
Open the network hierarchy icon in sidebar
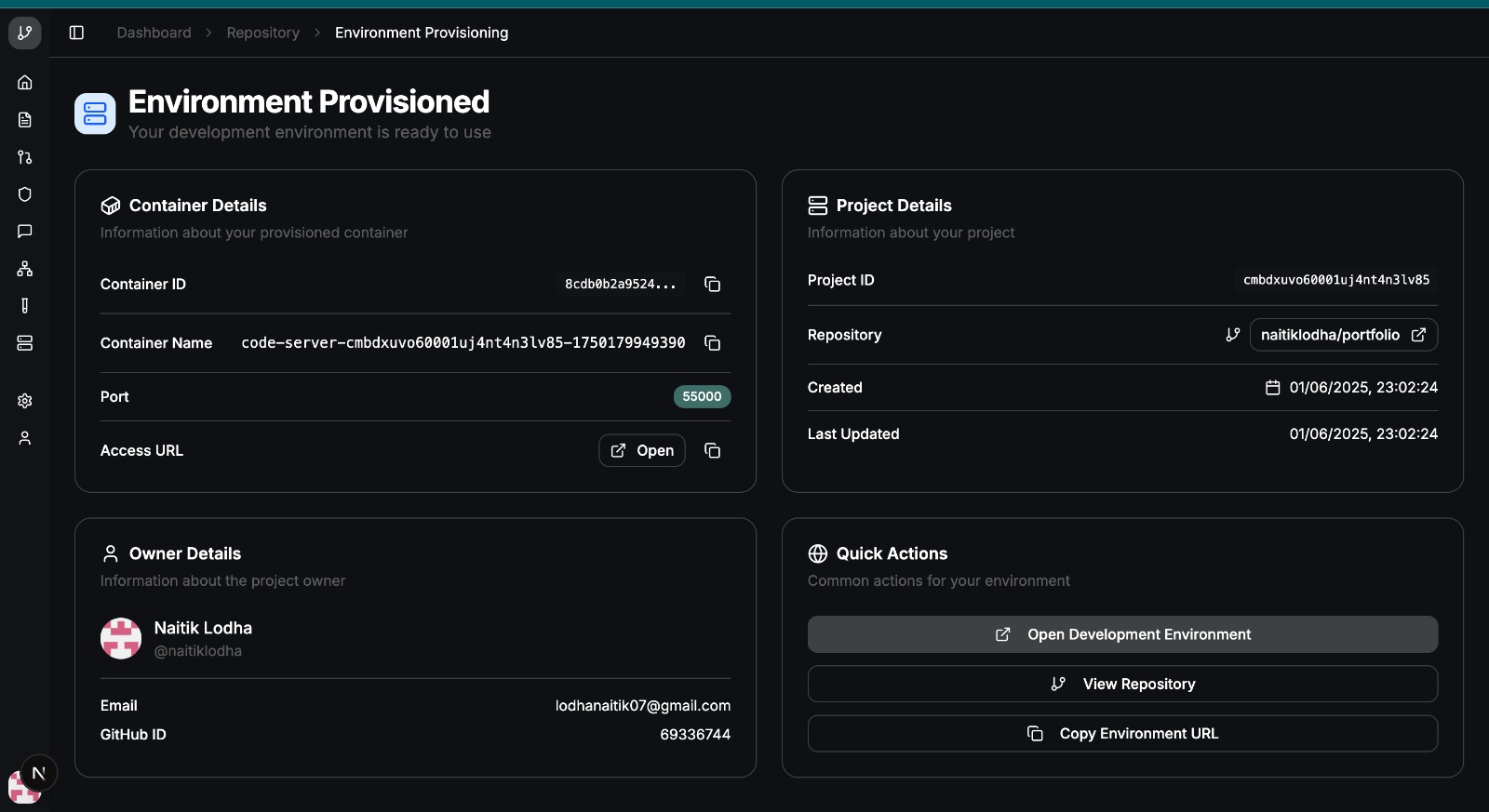25,269
